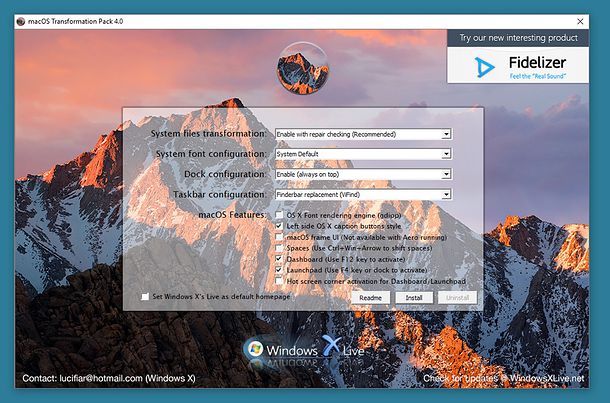Viewport: 610px width, 403px height.
Task: Click the Fidelizer play-triangle logo icon
Action: (484, 67)
